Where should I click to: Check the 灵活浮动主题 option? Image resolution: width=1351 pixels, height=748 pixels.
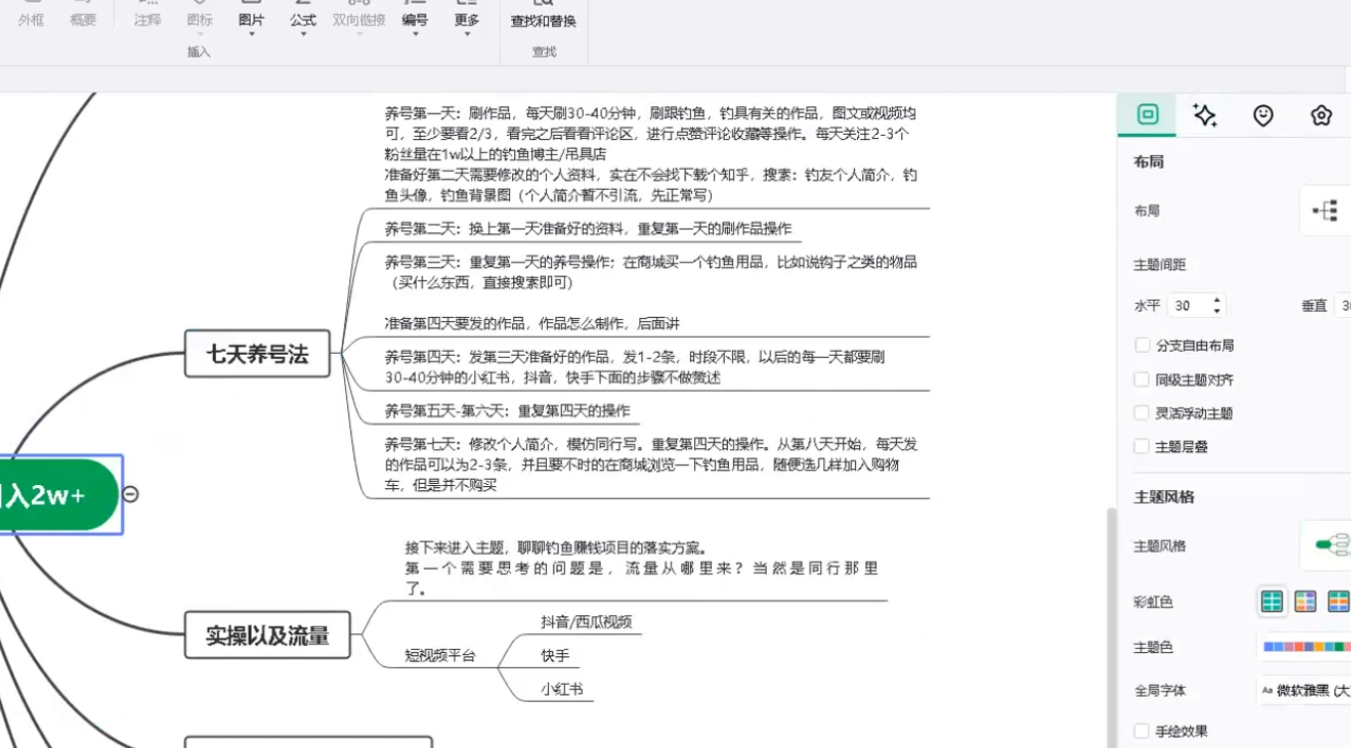point(1142,413)
